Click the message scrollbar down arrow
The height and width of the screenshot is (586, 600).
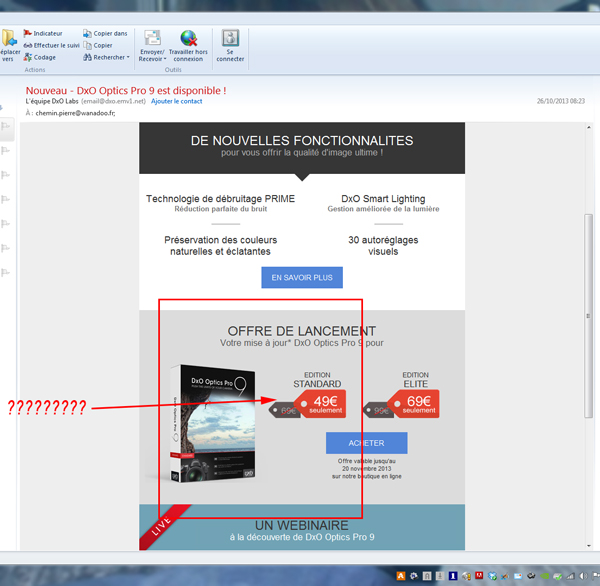(589, 546)
